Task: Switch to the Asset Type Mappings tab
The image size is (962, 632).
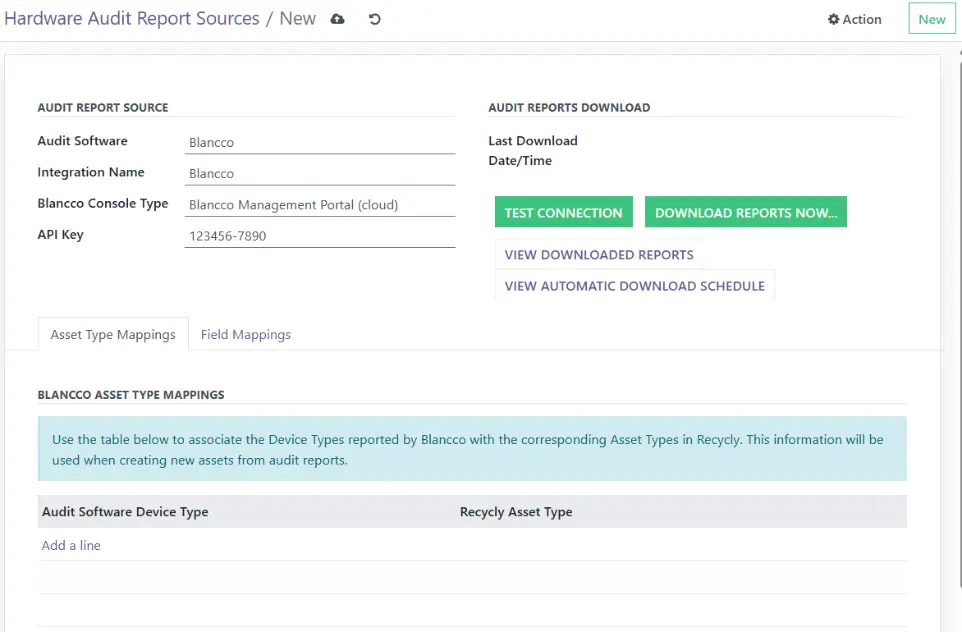Action: (113, 334)
